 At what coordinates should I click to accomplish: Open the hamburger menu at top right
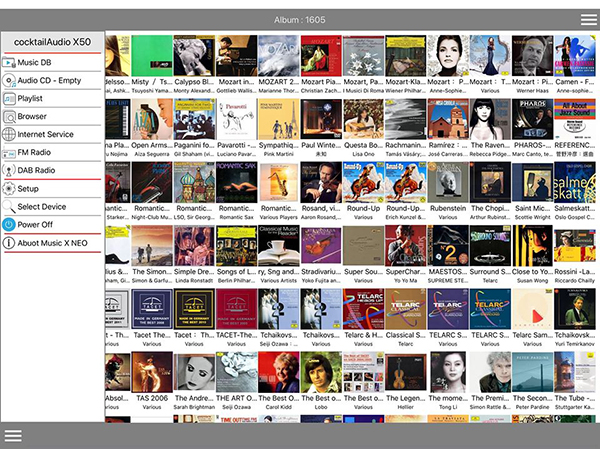click(x=589, y=20)
